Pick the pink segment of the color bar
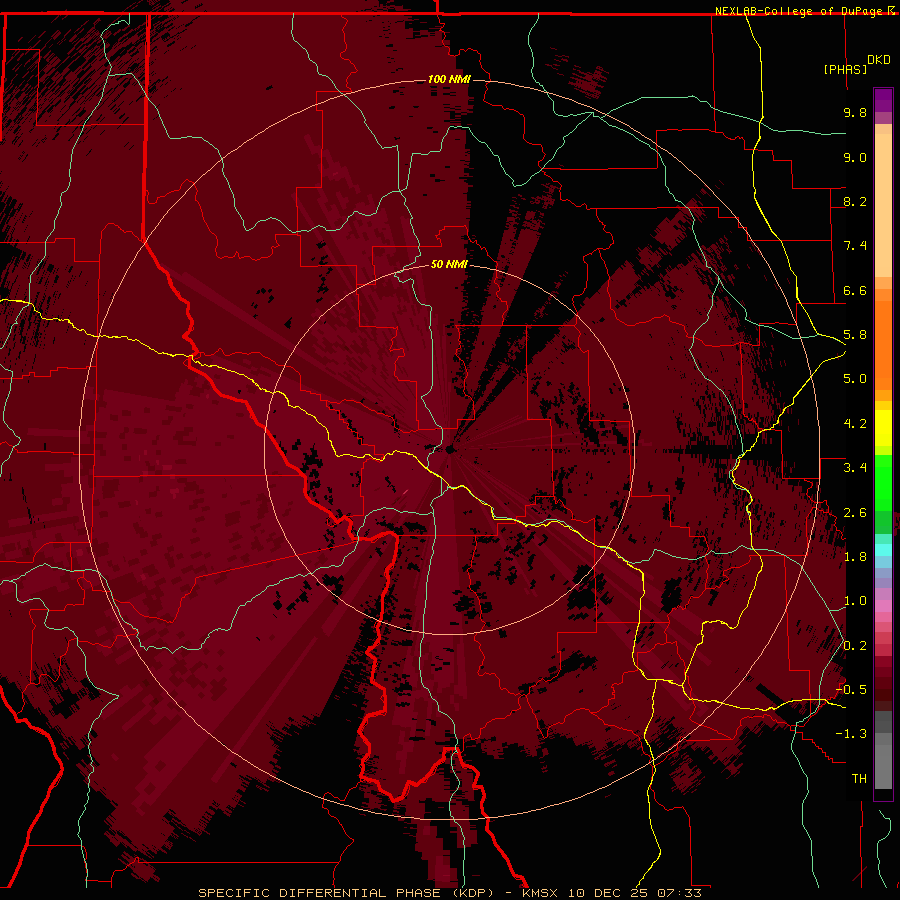900x900 pixels. 883,606
